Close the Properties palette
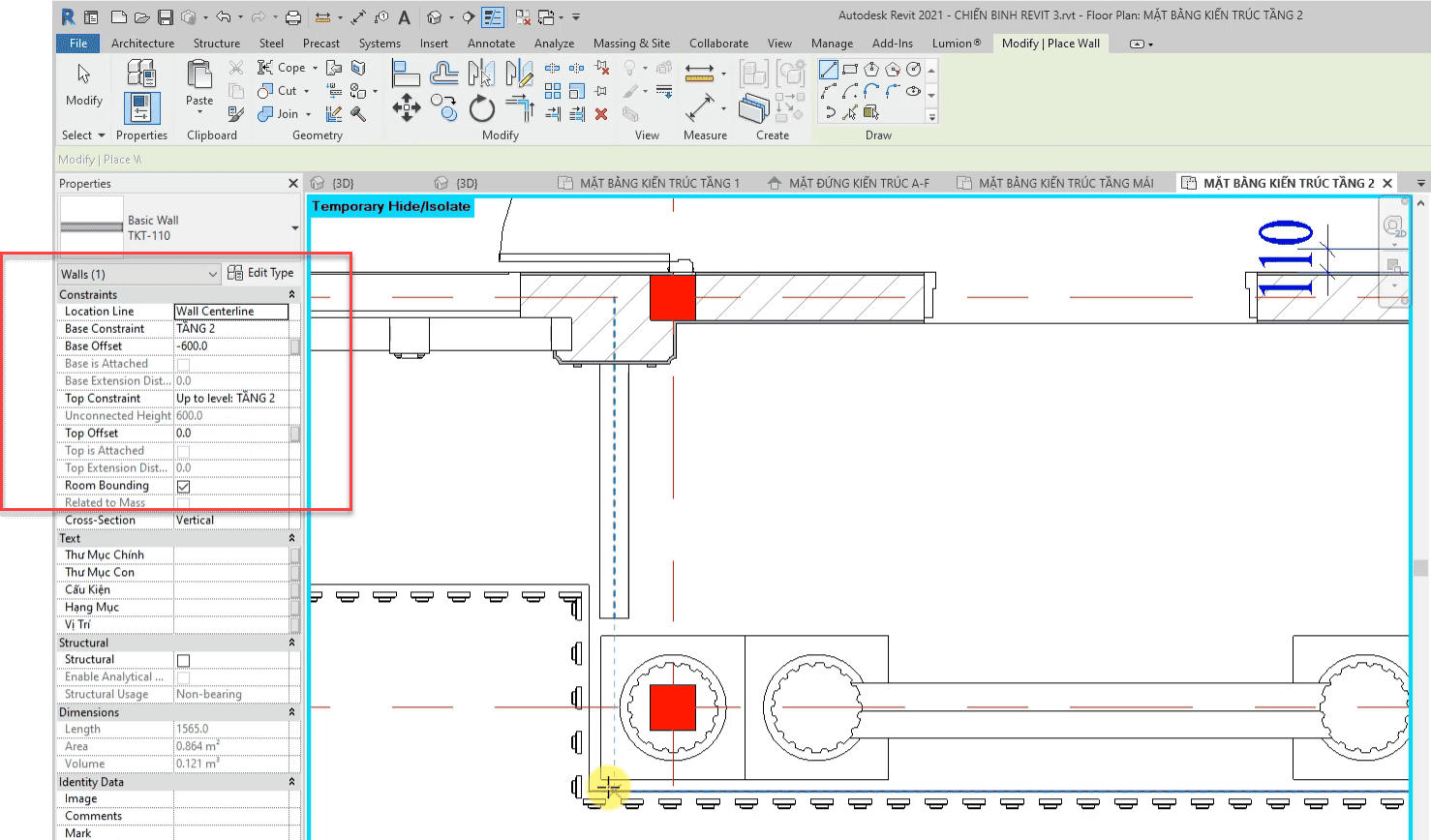 [293, 184]
